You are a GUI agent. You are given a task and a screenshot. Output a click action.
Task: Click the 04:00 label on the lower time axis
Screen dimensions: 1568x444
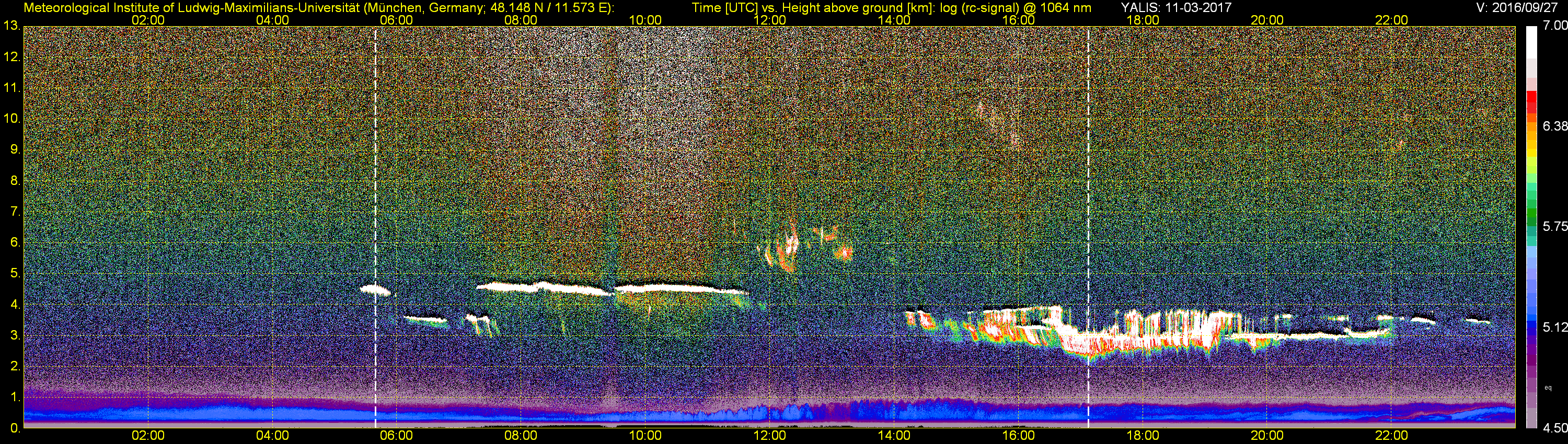272,436
